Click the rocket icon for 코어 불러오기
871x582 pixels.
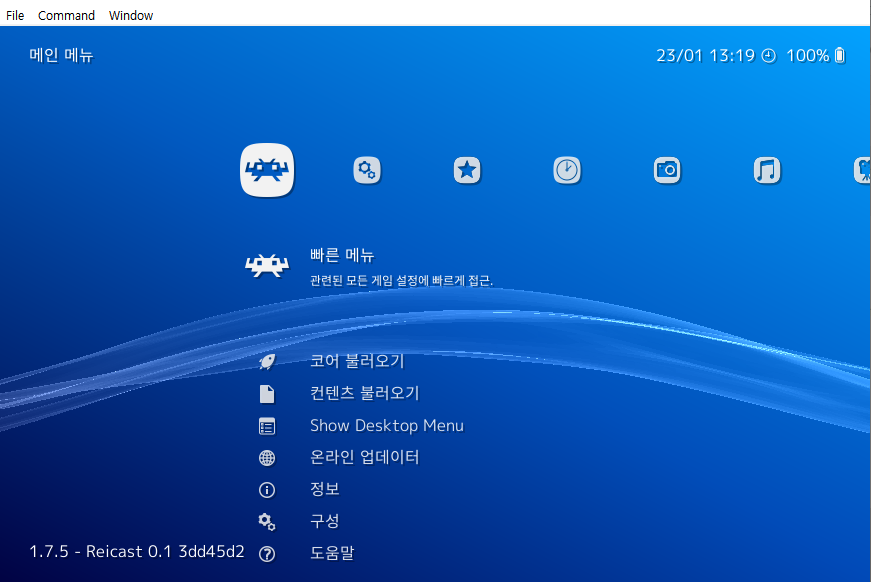tap(267, 362)
